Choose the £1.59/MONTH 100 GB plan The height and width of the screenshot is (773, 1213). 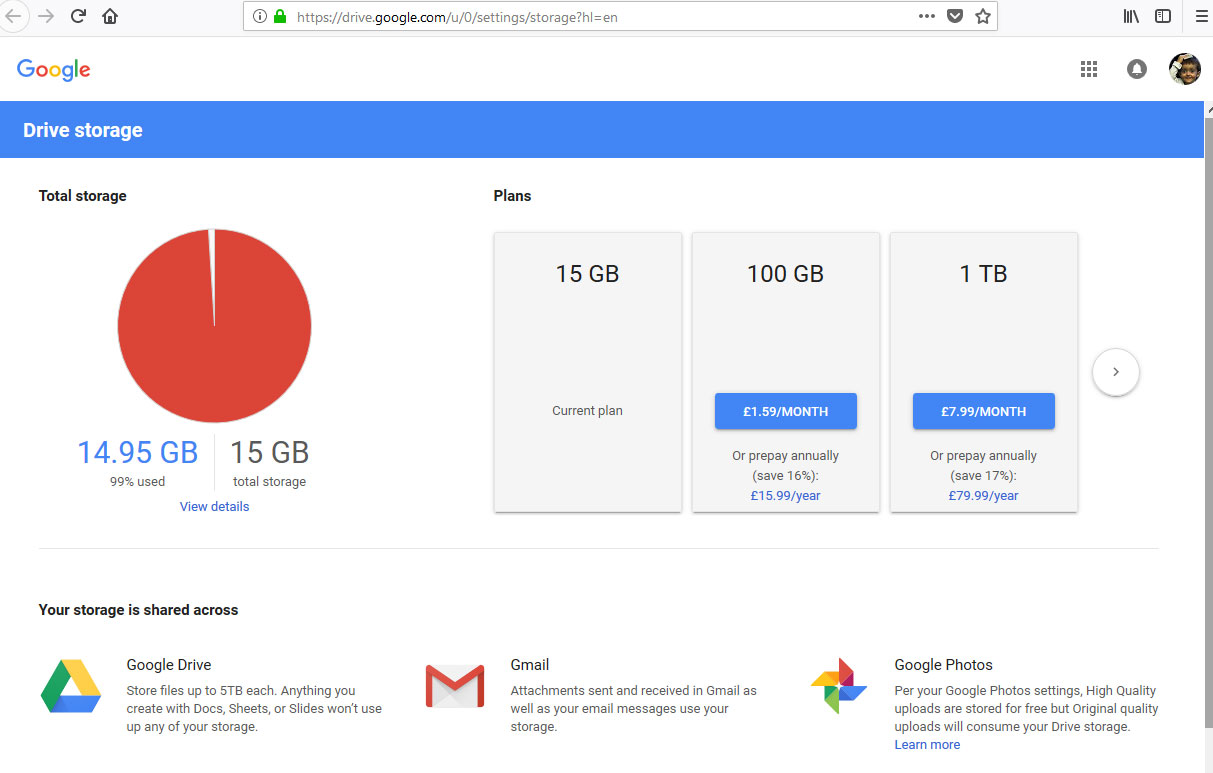pyautogui.click(x=785, y=411)
